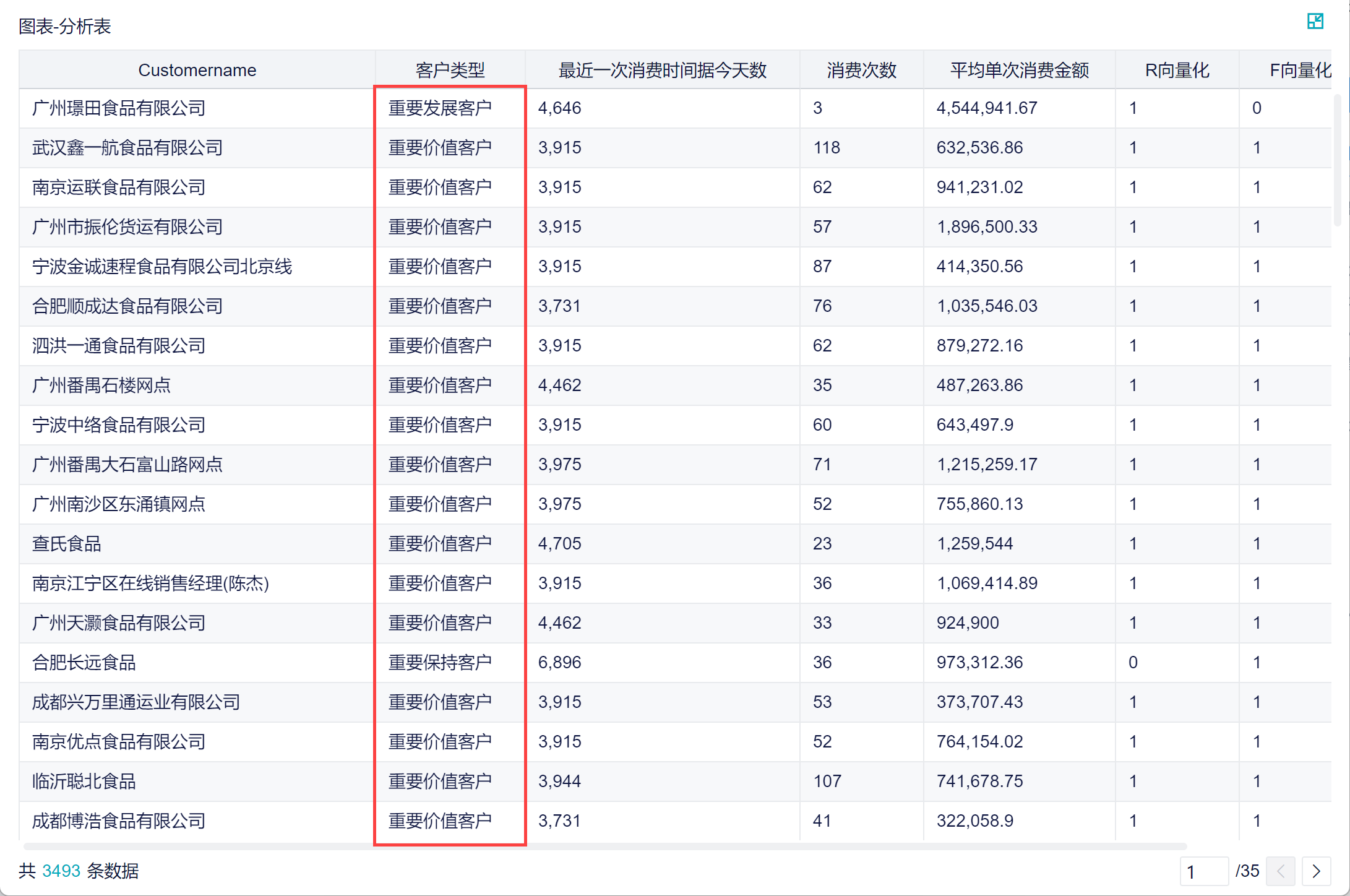Image resolution: width=1350 pixels, height=896 pixels.
Task: Click the 客户类型 column header
Action: pyautogui.click(x=450, y=70)
